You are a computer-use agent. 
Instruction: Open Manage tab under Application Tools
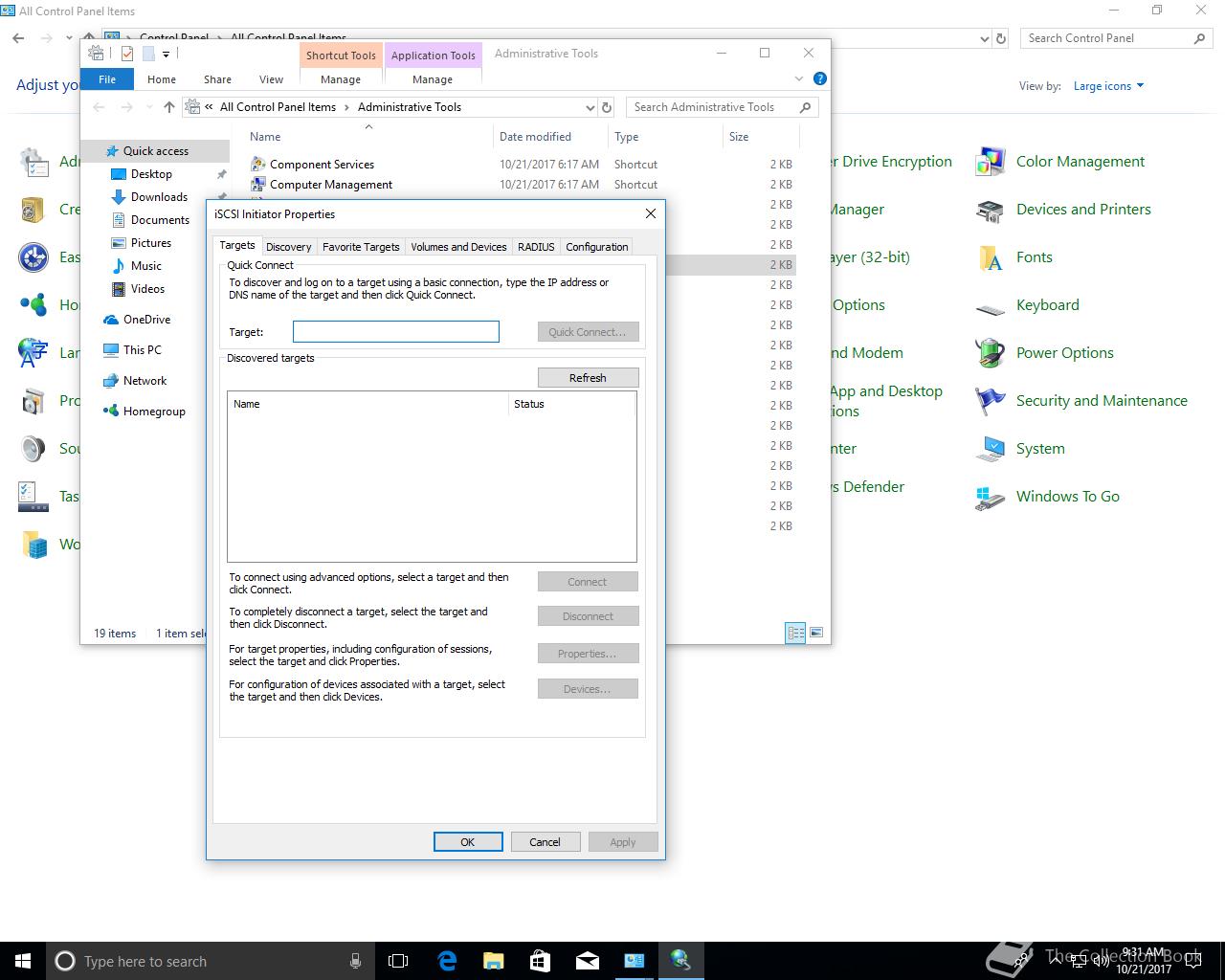(x=433, y=79)
